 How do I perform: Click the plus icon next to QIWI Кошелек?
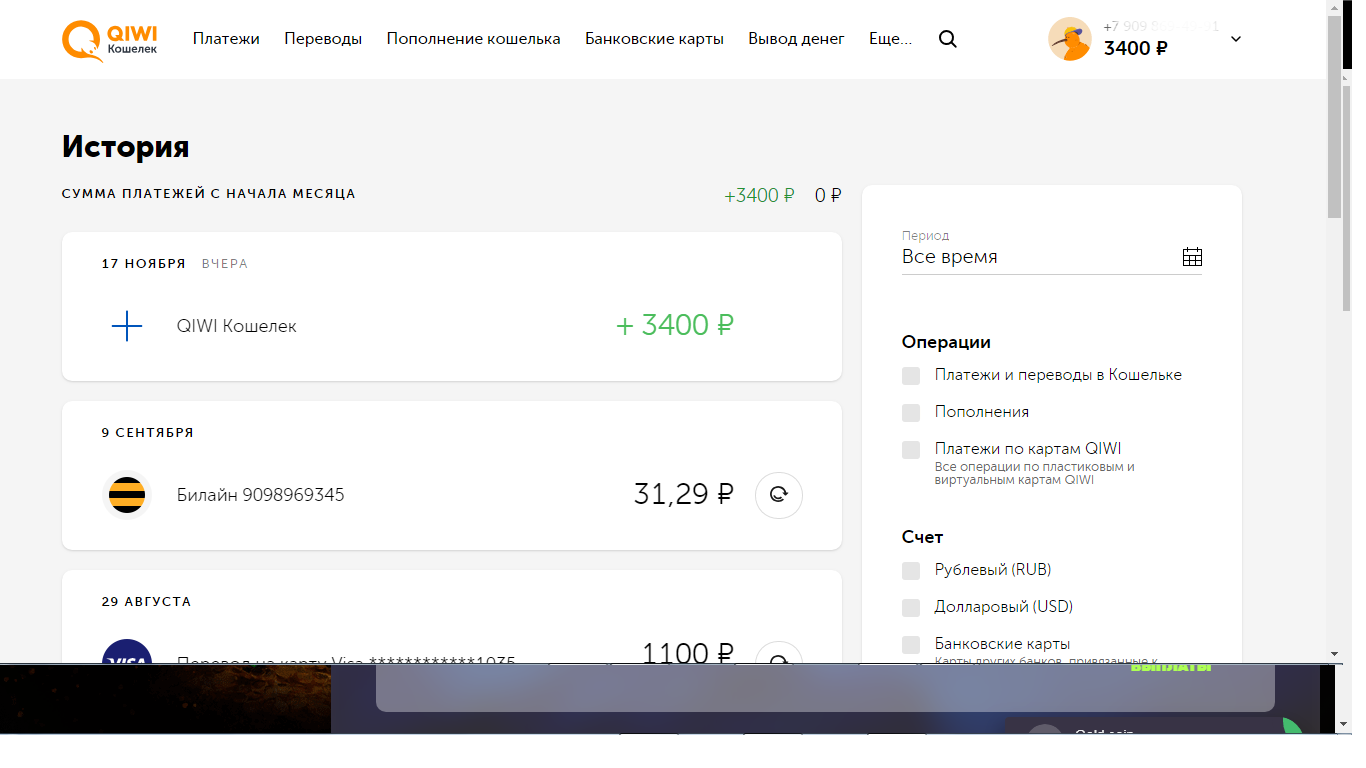coord(127,325)
